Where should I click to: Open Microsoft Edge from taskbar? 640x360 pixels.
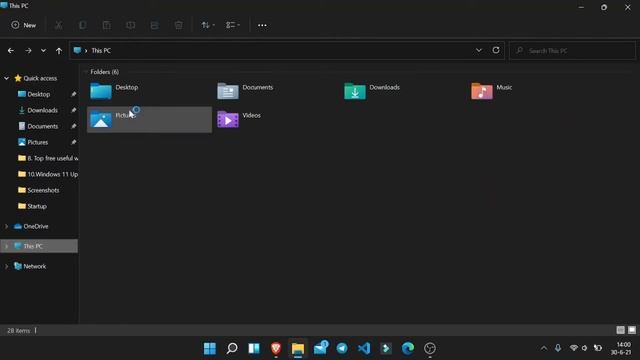408,348
